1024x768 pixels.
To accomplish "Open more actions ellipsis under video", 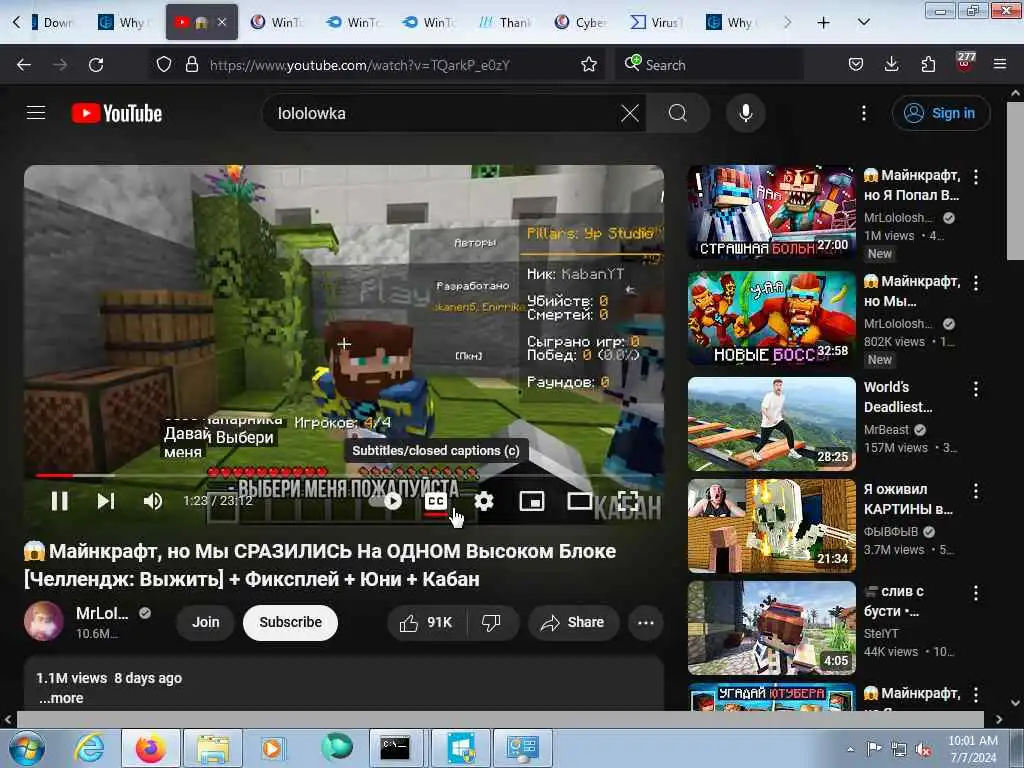I will click(x=646, y=622).
